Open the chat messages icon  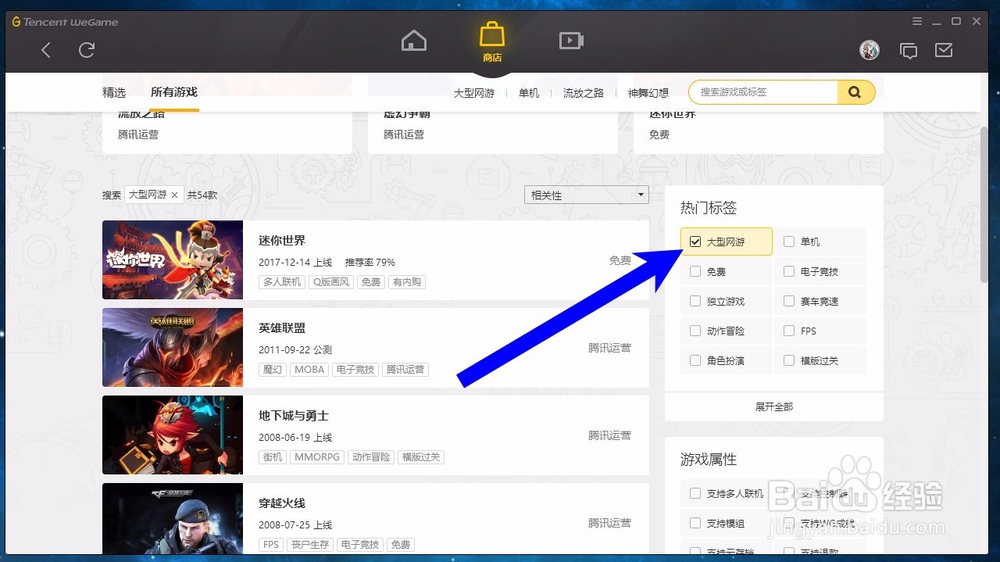[908, 50]
